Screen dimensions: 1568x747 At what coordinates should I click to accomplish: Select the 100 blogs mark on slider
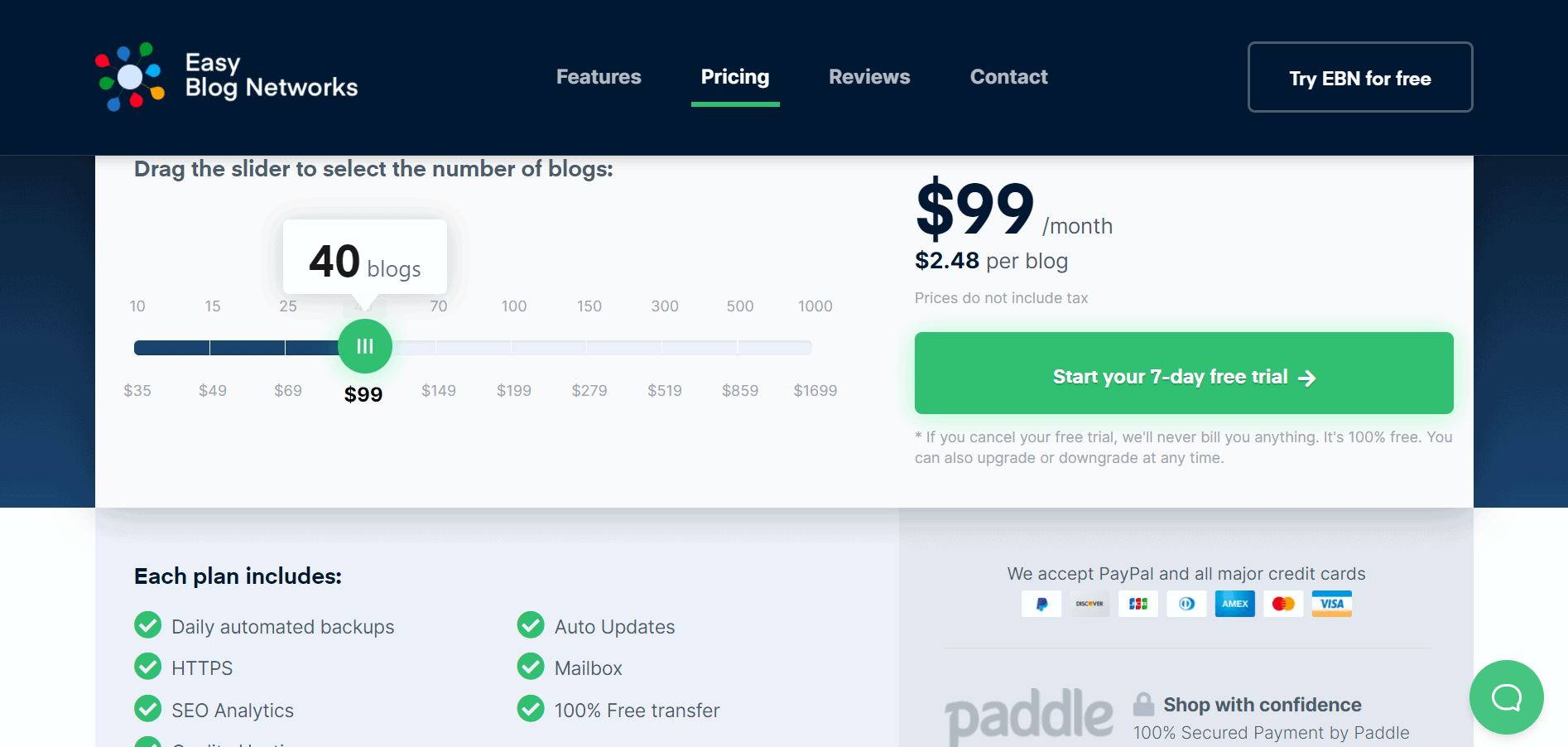pyautogui.click(x=514, y=306)
